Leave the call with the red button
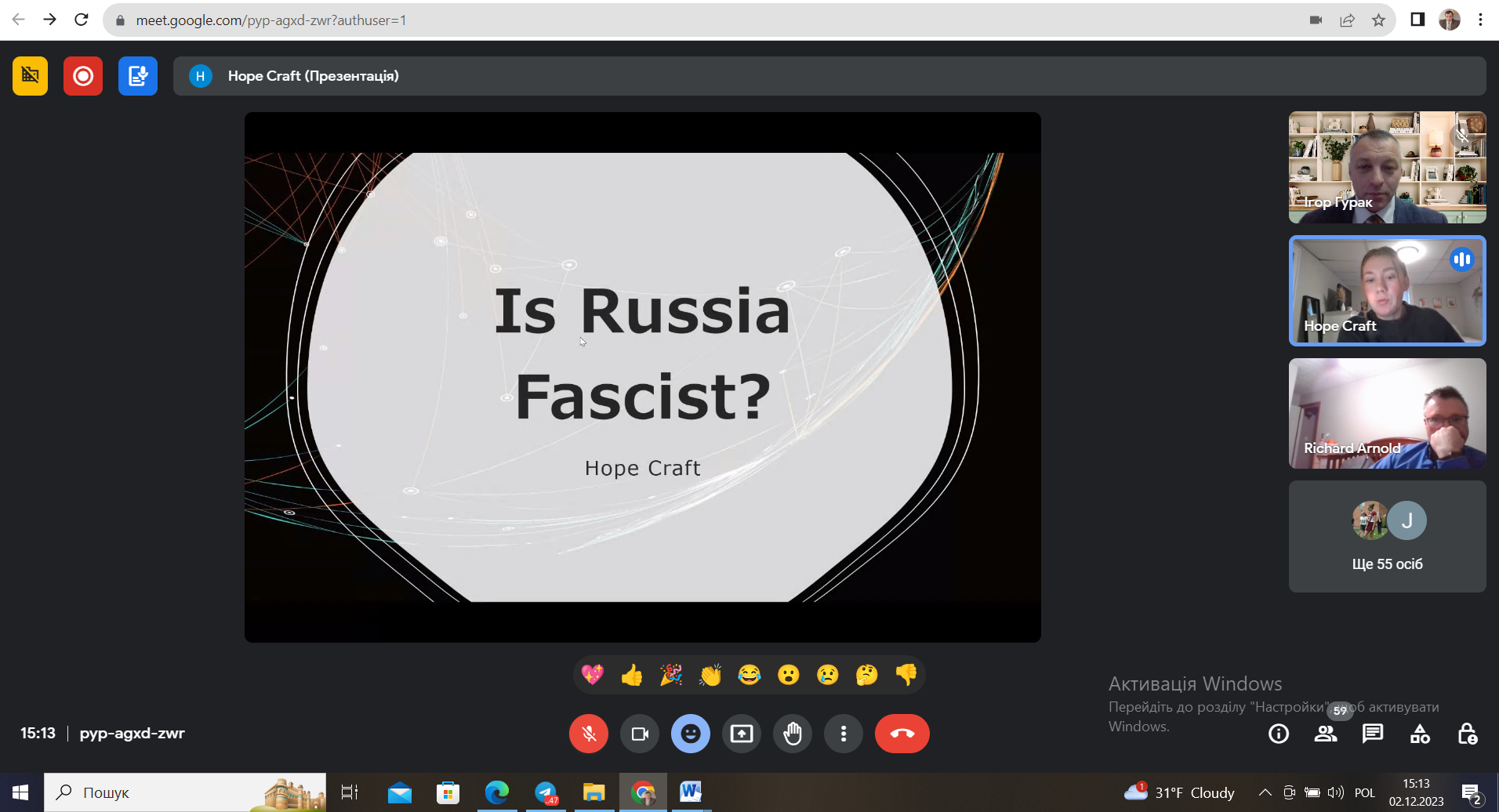The width and height of the screenshot is (1499, 812). pyautogui.click(x=902, y=734)
